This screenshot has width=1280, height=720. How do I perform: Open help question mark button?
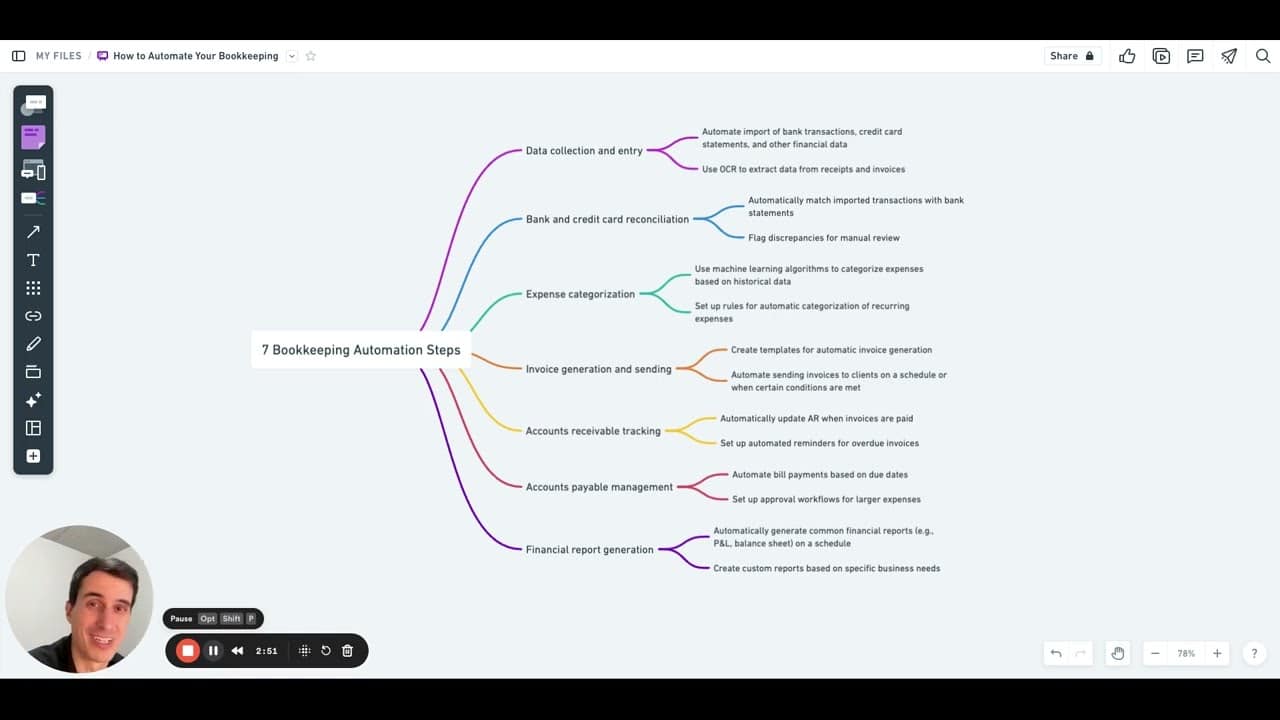1254,654
